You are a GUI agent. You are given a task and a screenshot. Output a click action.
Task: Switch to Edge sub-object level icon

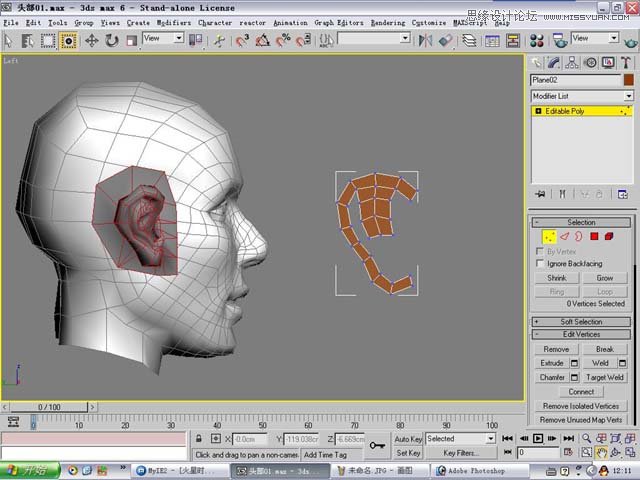coord(564,236)
